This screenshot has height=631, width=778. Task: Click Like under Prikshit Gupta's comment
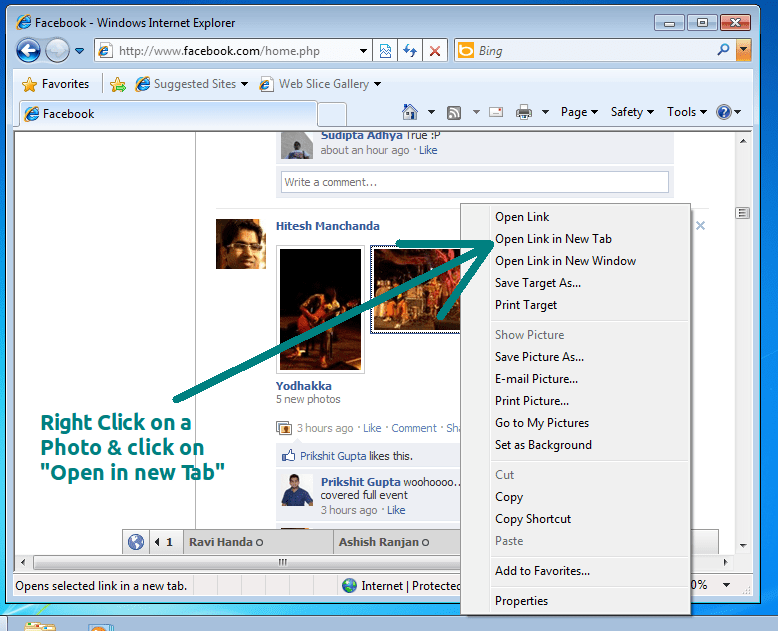coord(396,509)
